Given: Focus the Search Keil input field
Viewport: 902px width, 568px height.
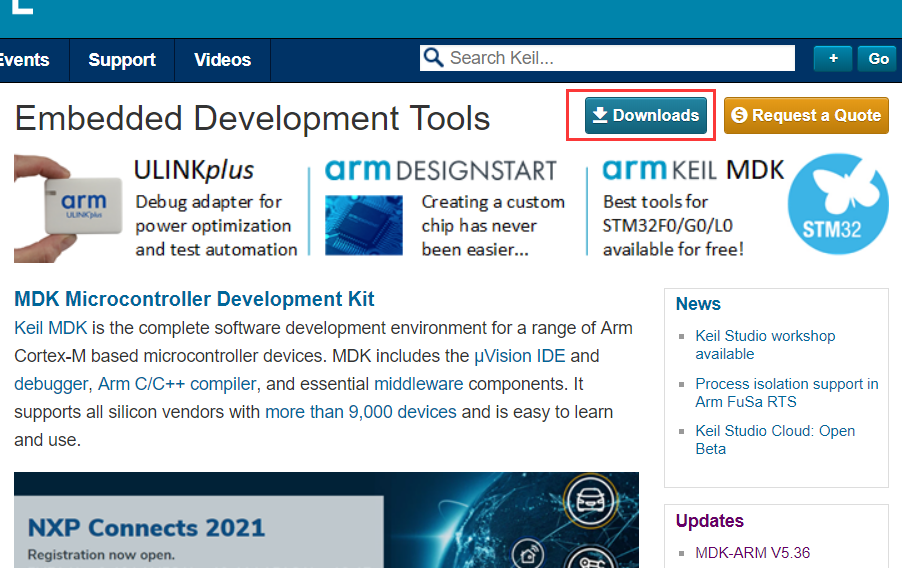Looking at the screenshot, I should (x=607, y=58).
